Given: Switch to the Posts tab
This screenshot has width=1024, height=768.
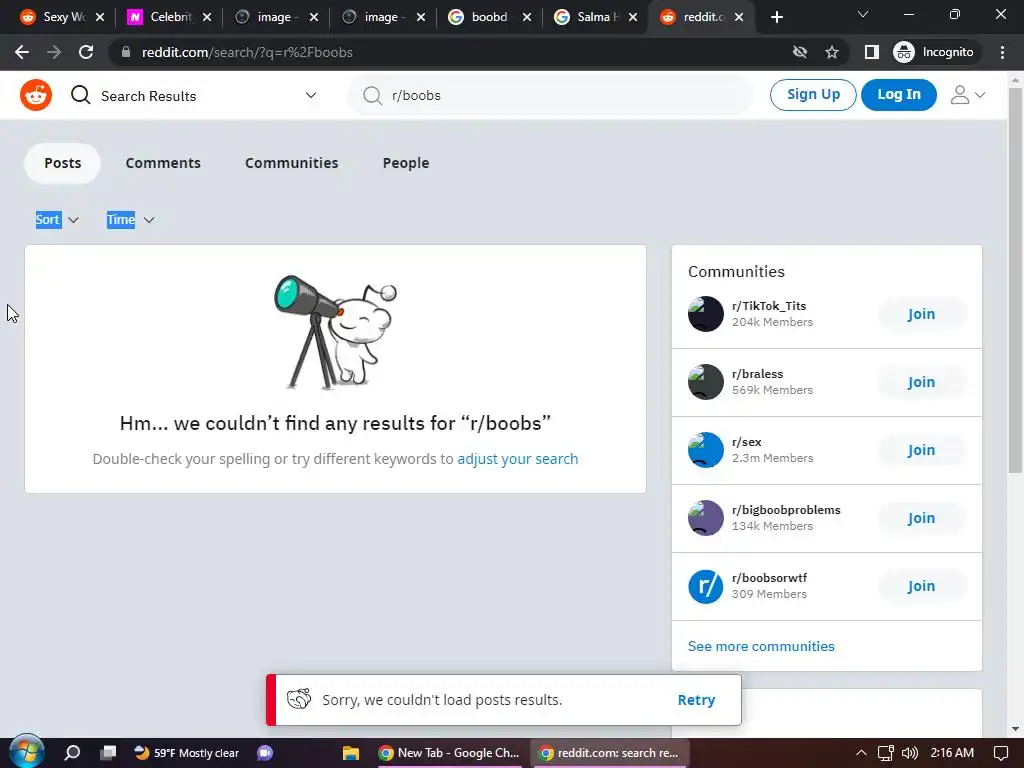Looking at the screenshot, I should click(x=63, y=163).
